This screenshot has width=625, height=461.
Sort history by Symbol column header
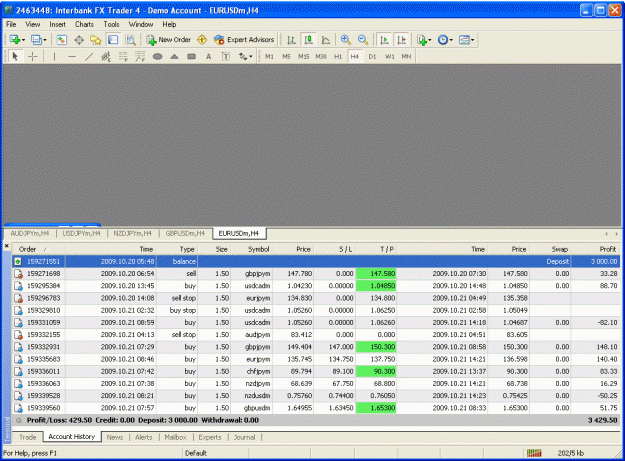(x=252, y=249)
